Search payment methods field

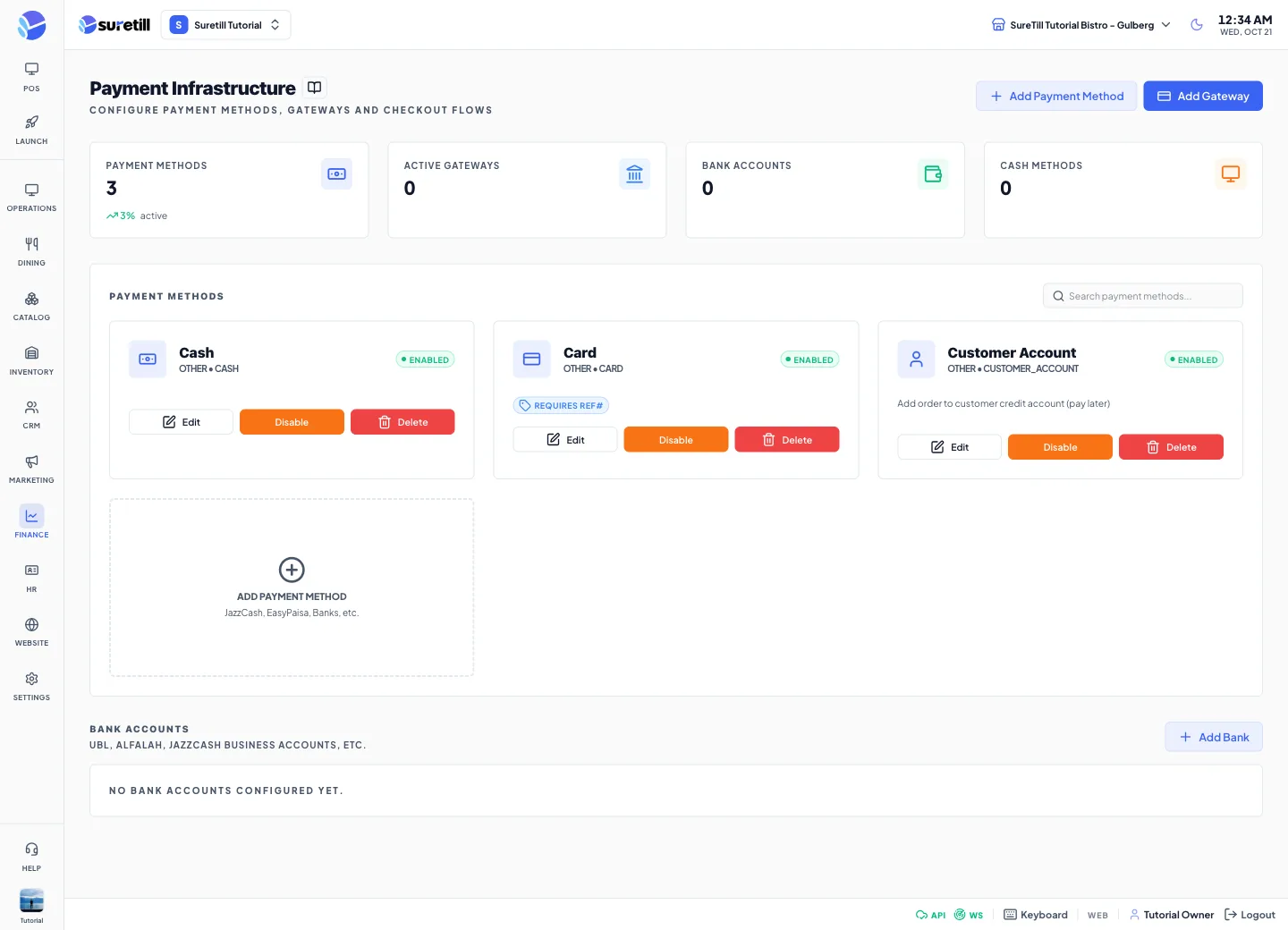1143,296
